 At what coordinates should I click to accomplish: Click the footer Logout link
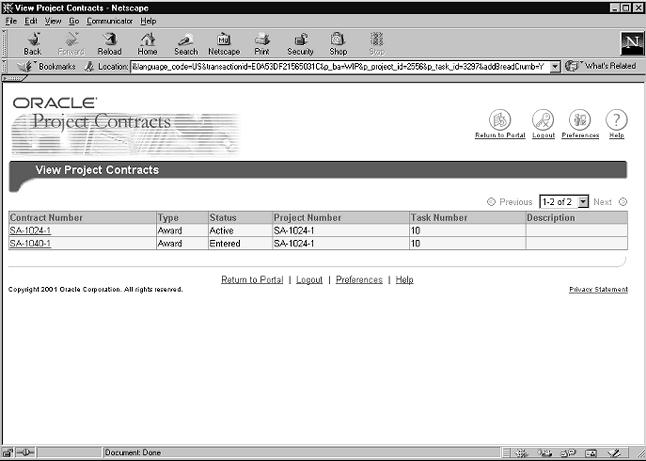[x=309, y=280]
